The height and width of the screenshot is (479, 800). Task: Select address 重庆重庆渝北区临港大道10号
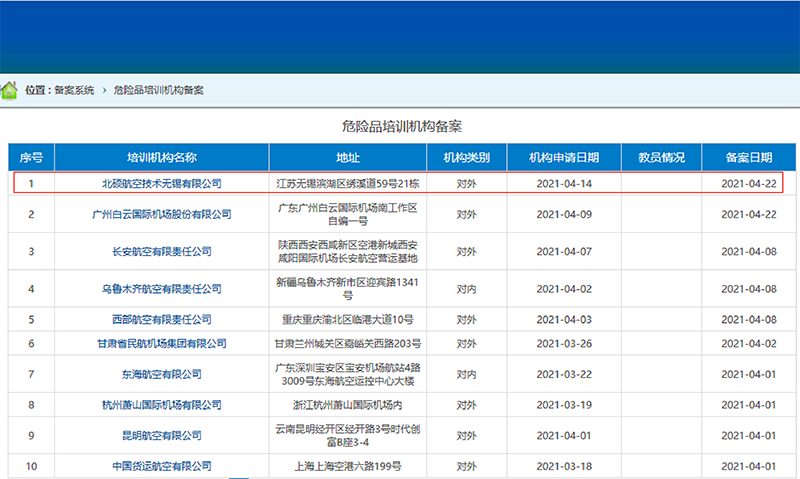(348, 319)
